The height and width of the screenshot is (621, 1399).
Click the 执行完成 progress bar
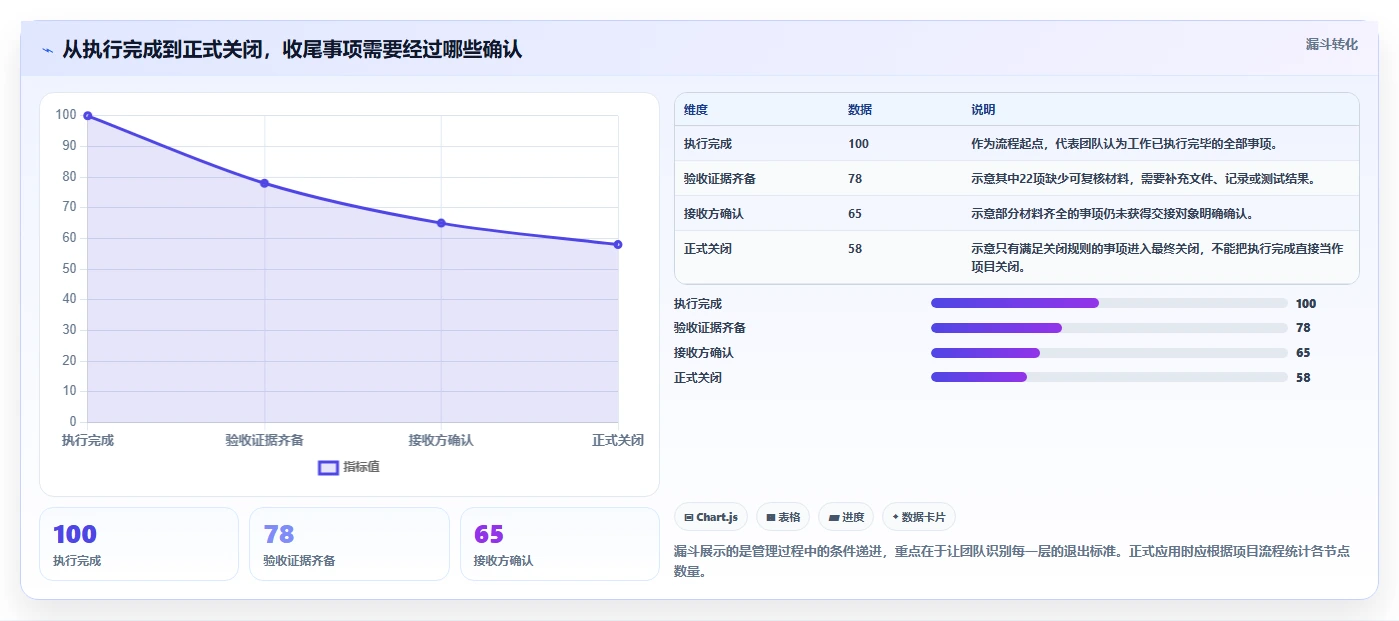[x=1109, y=303]
